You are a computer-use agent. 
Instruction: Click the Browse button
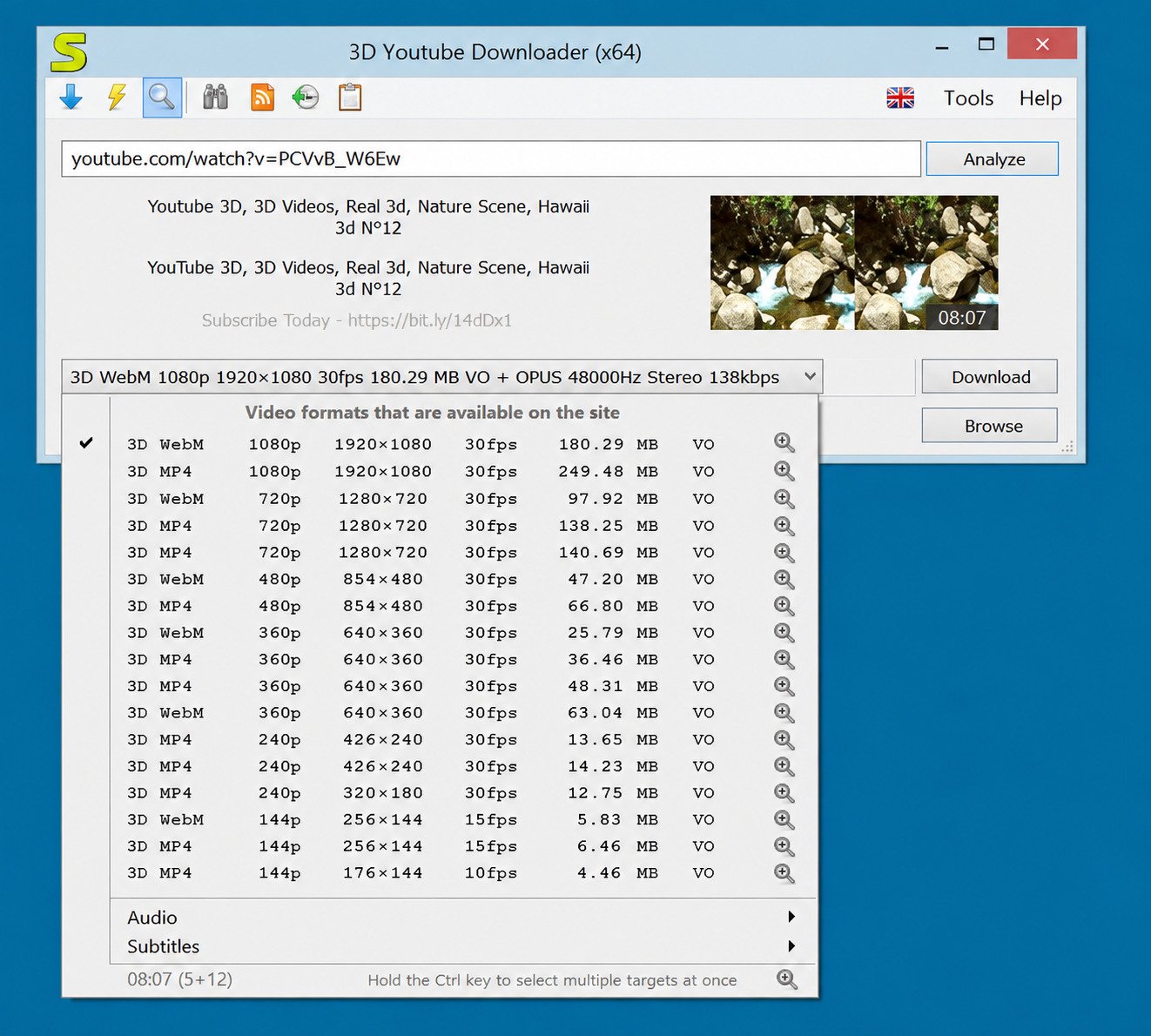(990, 426)
